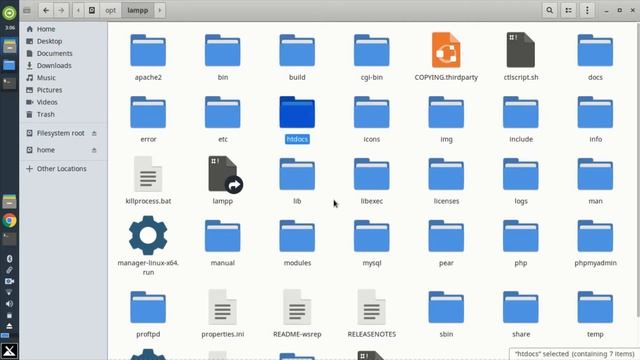Click the lampp path segment
This screenshot has height=360, width=640.
click(138, 10)
